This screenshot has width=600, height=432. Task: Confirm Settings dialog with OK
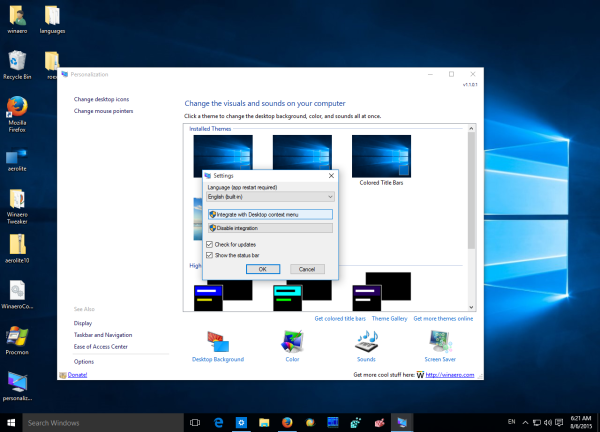[263, 269]
